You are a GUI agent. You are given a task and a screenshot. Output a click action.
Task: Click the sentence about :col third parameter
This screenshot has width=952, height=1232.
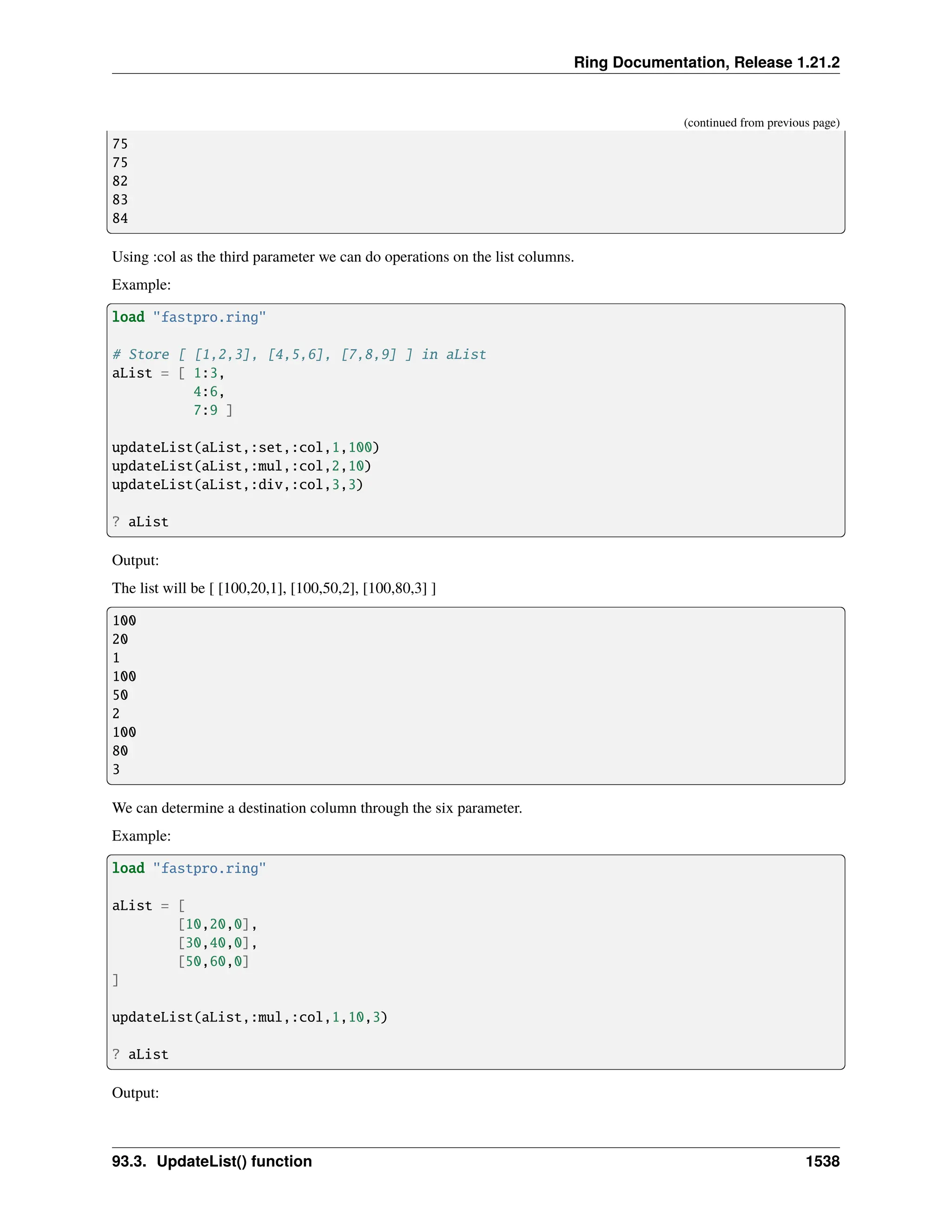tap(342, 257)
